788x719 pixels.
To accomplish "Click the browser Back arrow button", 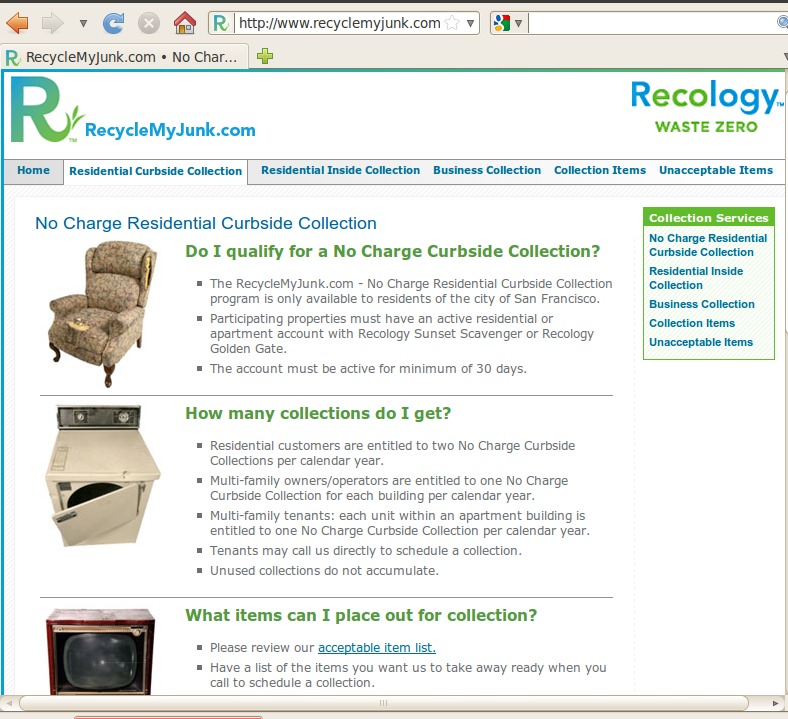I will (x=18, y=22).
